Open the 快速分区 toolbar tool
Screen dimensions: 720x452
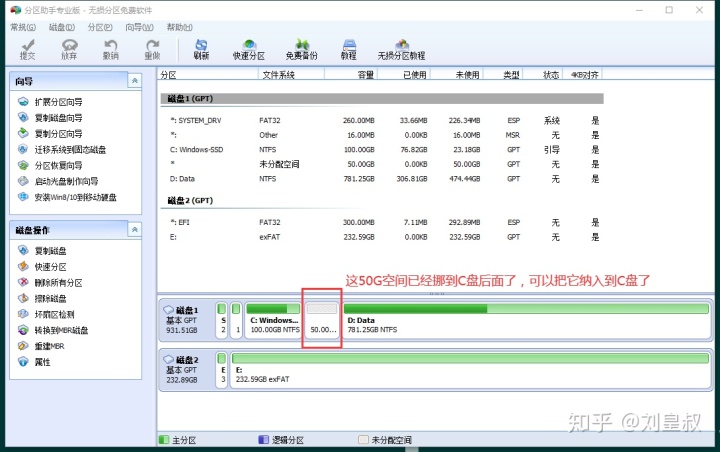point(249,49)
